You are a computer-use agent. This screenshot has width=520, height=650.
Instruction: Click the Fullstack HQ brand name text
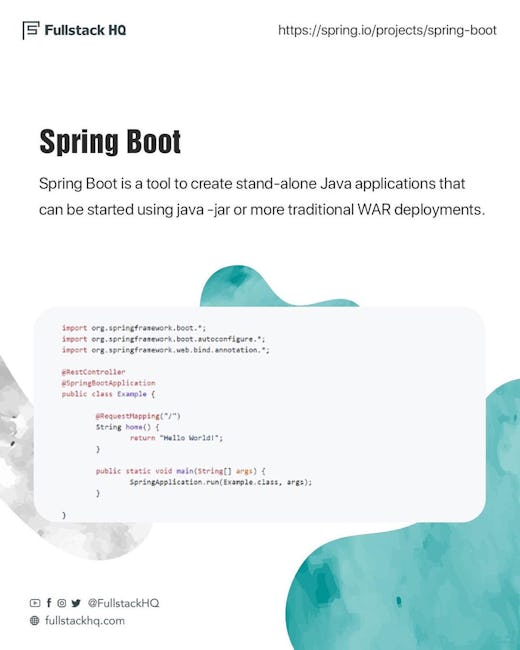85,30
